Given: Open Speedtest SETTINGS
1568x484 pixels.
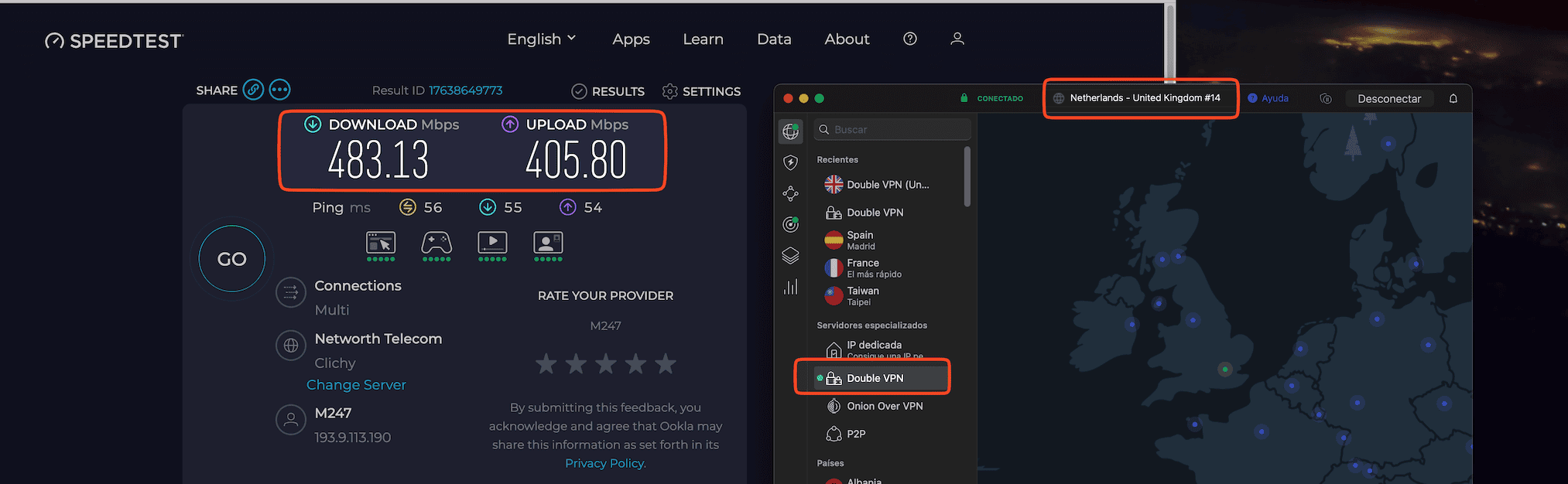Looking at the screenshot, I should tap(701, 91).
